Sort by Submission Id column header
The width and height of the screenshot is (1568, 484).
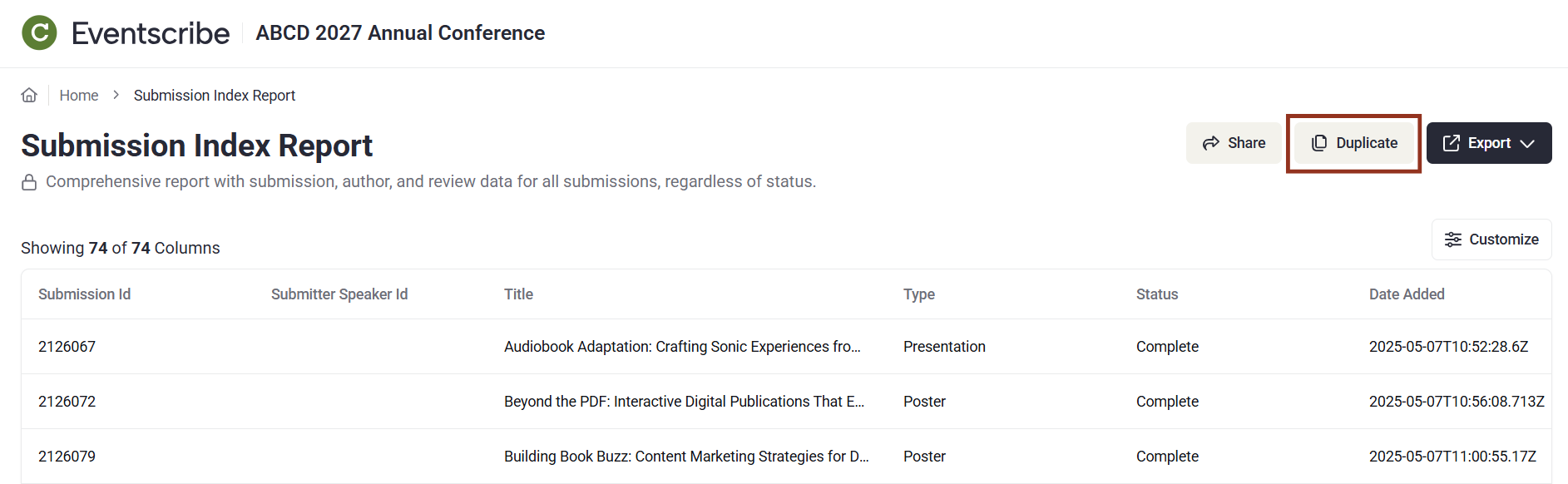pos(85,294)
